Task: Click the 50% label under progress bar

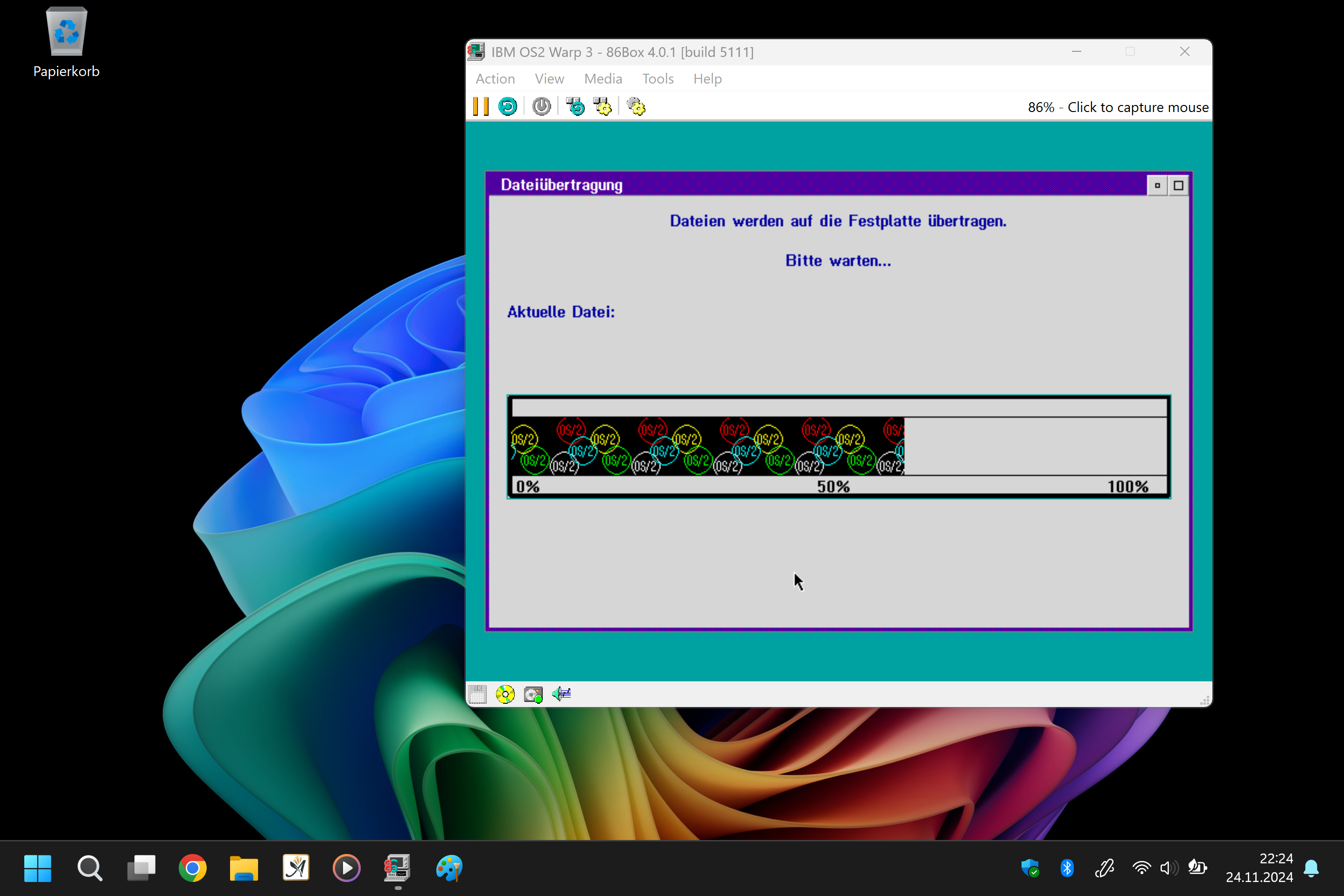Action: point(833,486)
